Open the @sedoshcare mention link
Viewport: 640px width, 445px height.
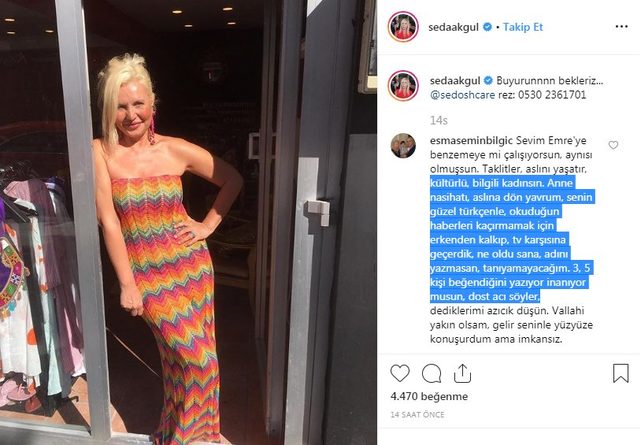[x=462, y=95]
